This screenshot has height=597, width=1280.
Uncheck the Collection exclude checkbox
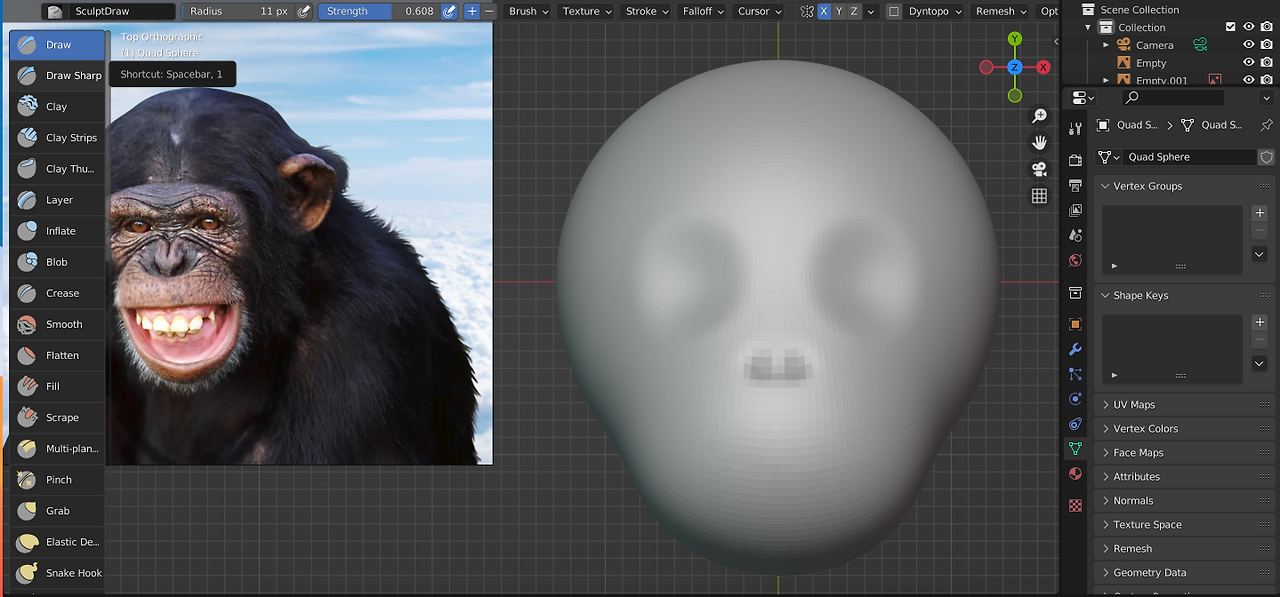tap(1231, 27)
